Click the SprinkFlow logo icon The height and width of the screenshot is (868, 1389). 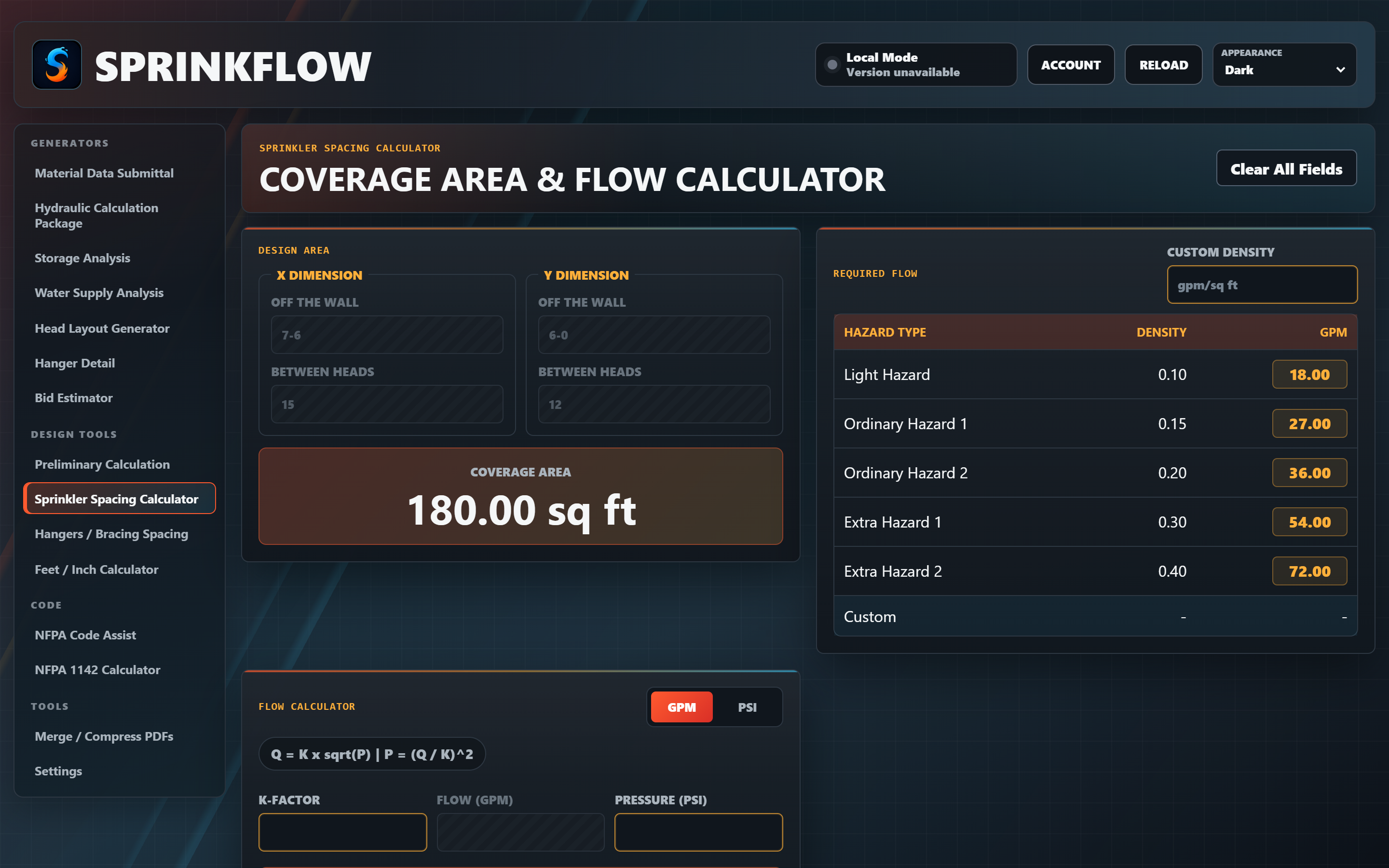click(x=57, y=65)
